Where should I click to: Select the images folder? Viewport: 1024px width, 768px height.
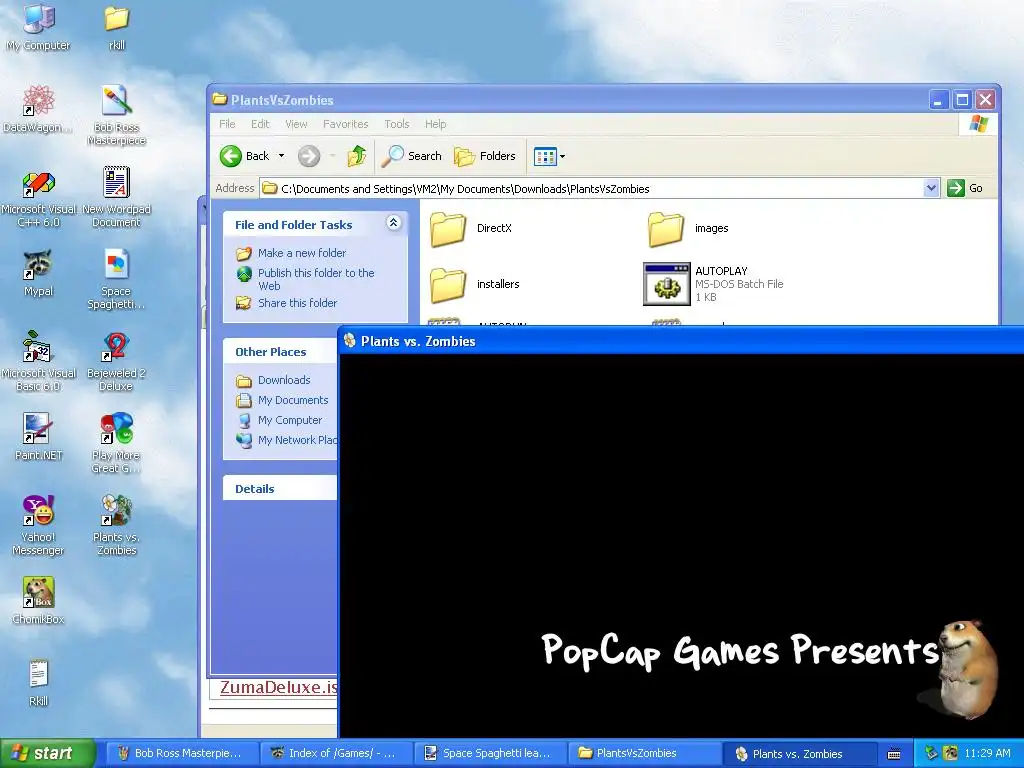(x=688, y=229)
